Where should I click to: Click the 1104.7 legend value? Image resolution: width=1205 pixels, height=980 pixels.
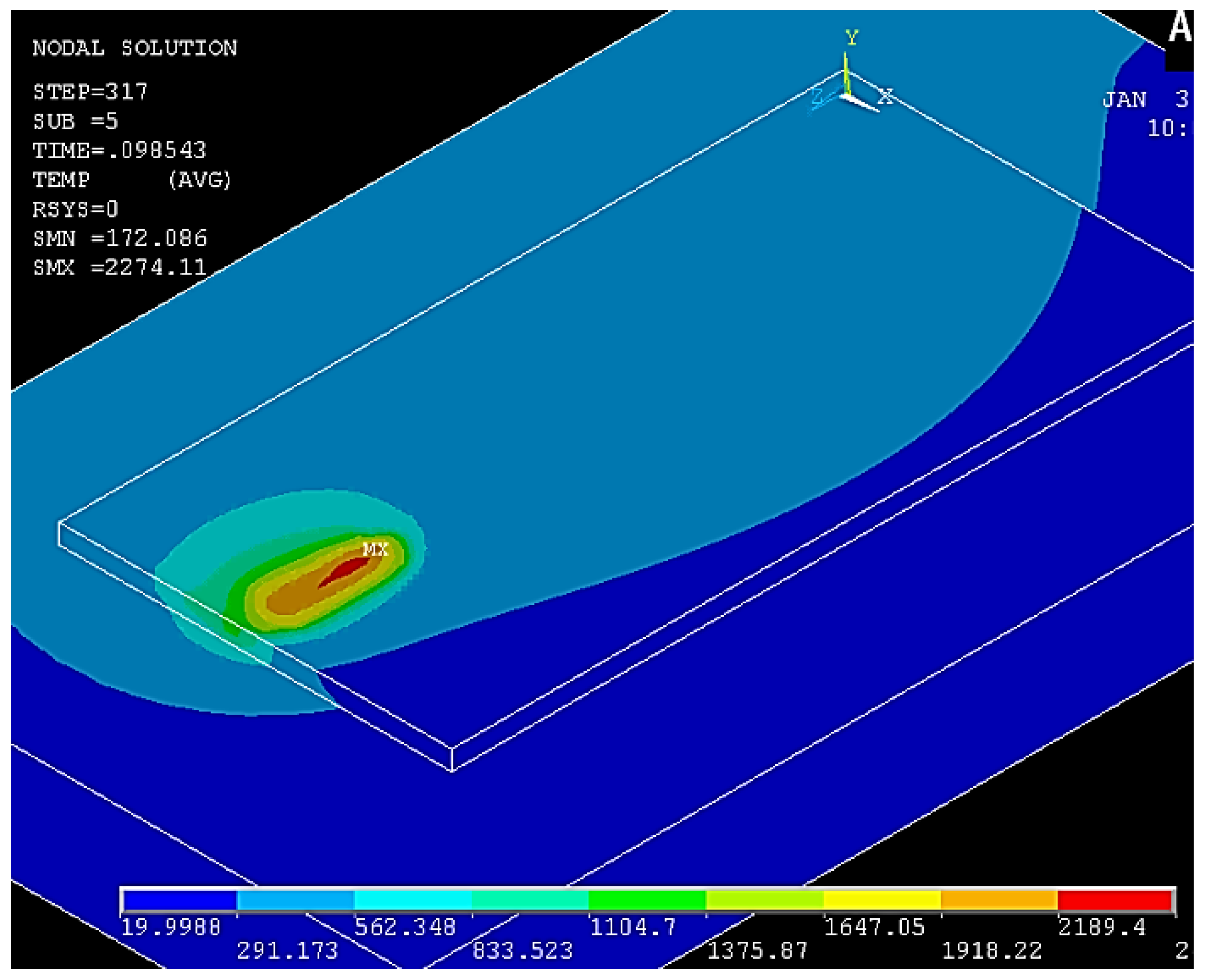click(x=633, y=927)
